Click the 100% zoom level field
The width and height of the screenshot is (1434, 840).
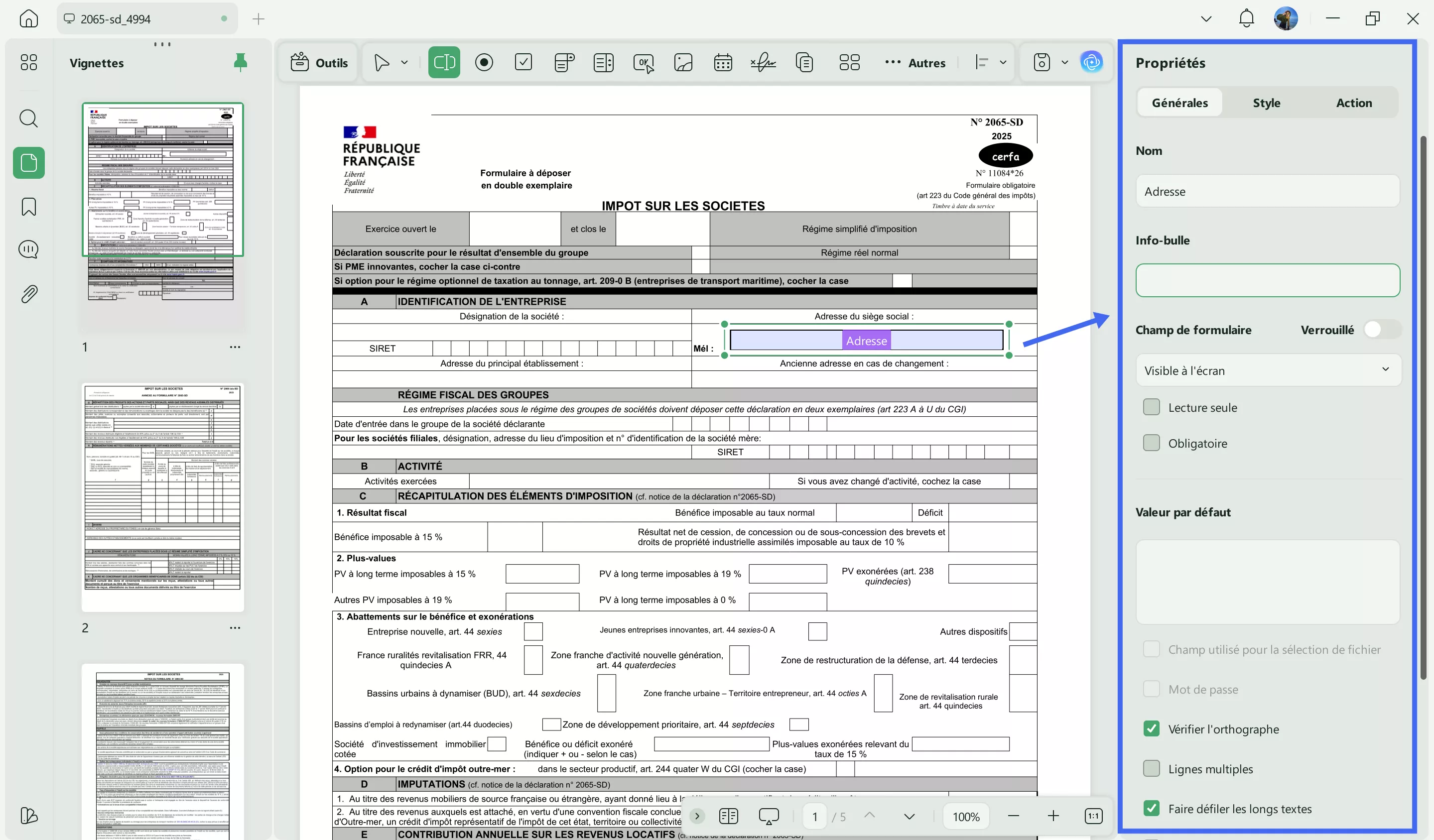966,816
